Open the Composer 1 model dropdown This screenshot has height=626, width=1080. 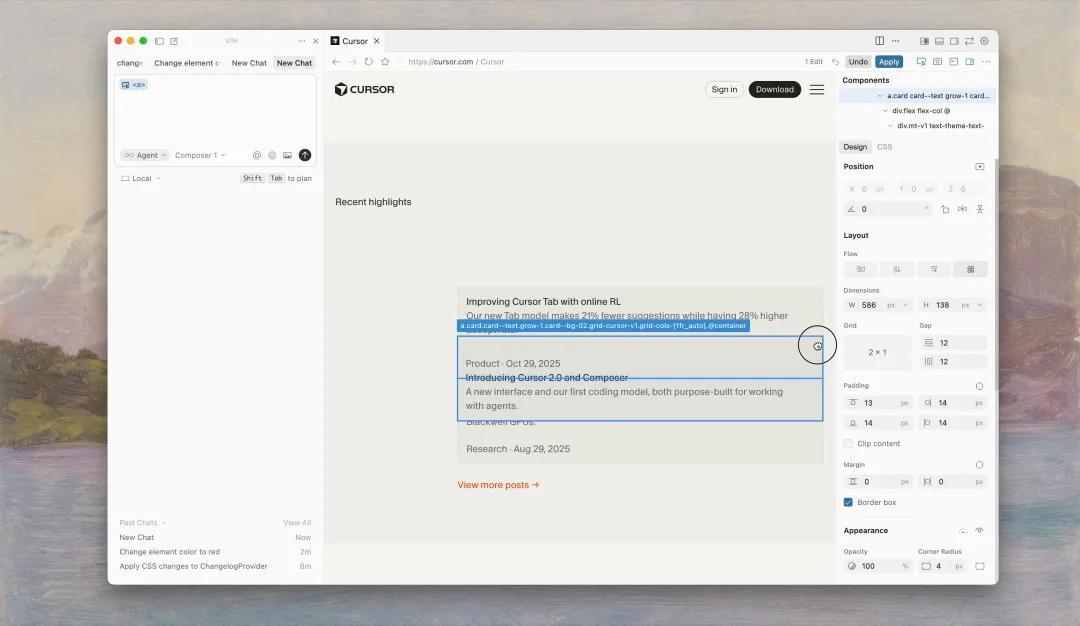coord(200,155)
